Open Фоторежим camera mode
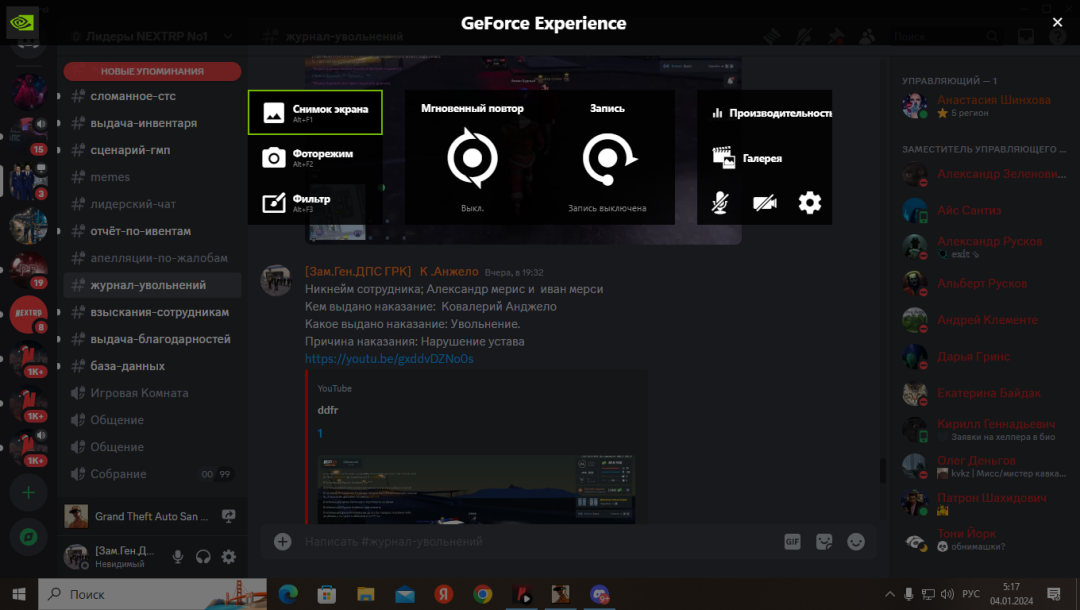The height and width of the screenshot is (610, 1080). click(315, 157)
